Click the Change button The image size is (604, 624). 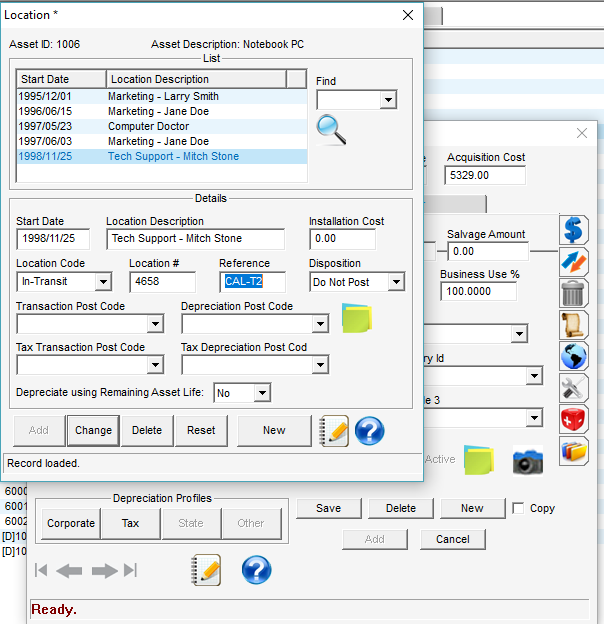tap(94, 431)
